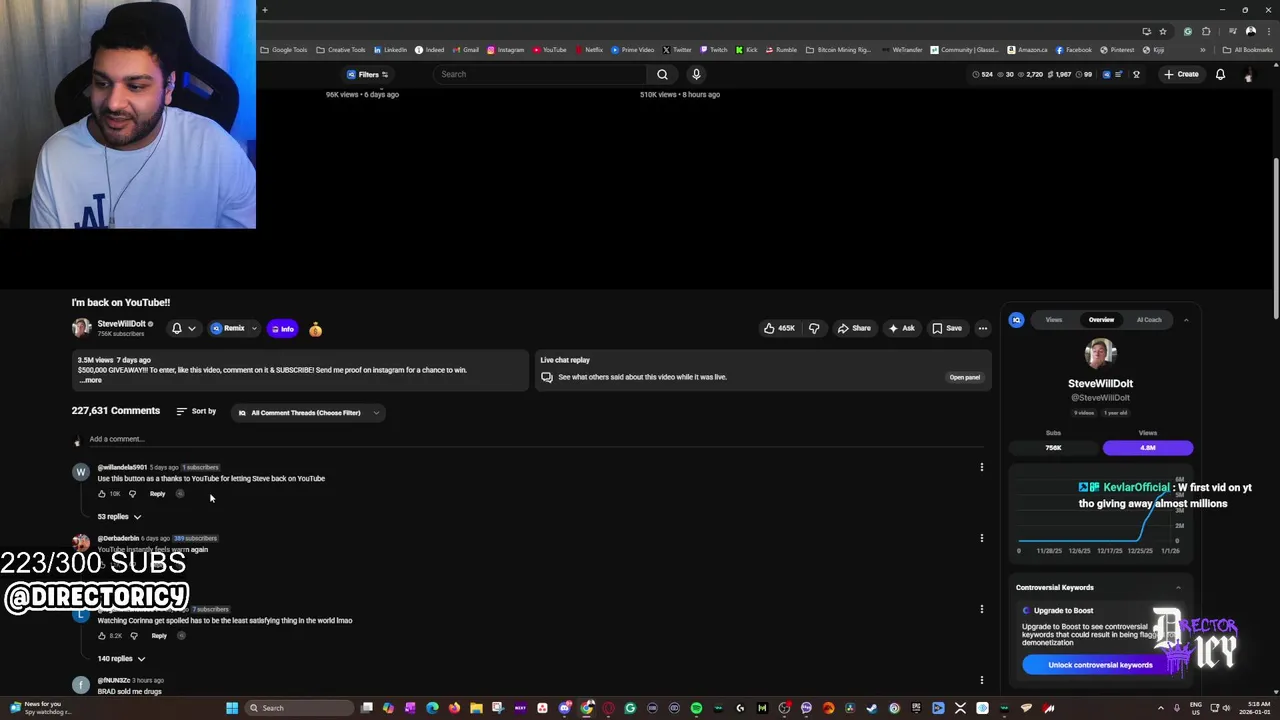Screen dimensions: 1280x720
Task: Open SteveWillDoIt channel avatar
Action: pyautogui.click(x=81, y=328)
